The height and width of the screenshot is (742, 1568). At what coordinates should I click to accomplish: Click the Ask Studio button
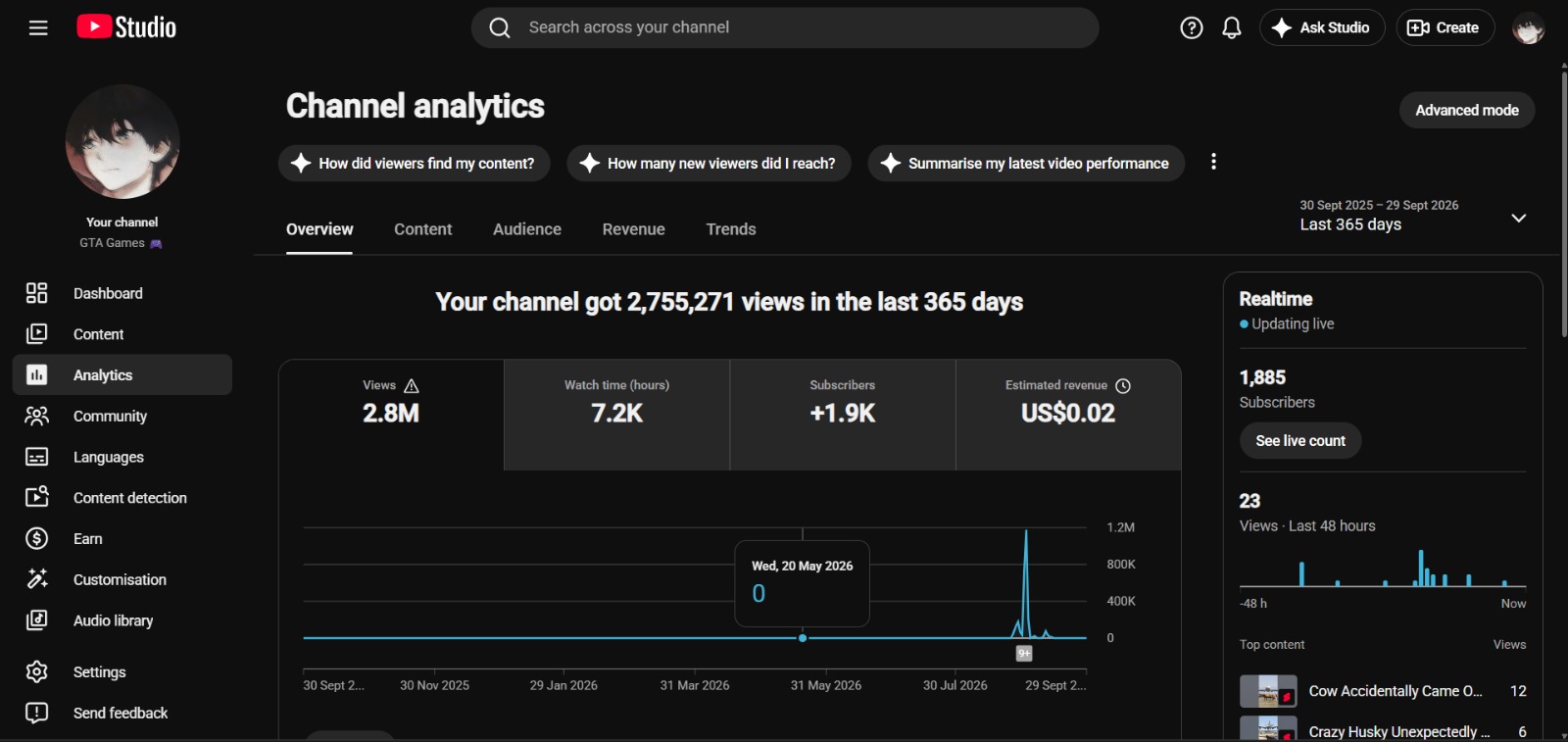(x=1322, y=27)
